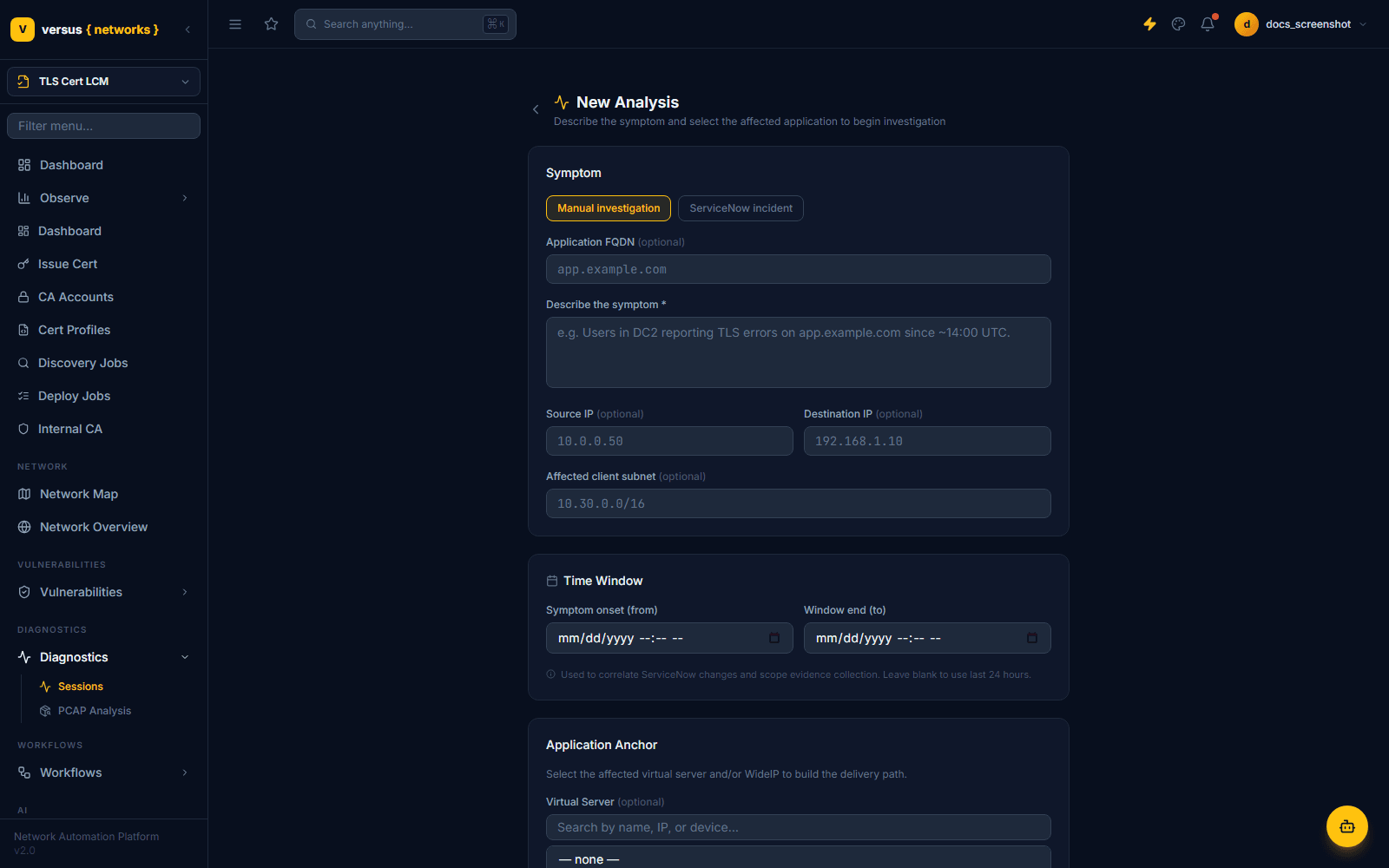Open the theme palette icon
The image size is (1389, 868).
tap(1178, 24)
